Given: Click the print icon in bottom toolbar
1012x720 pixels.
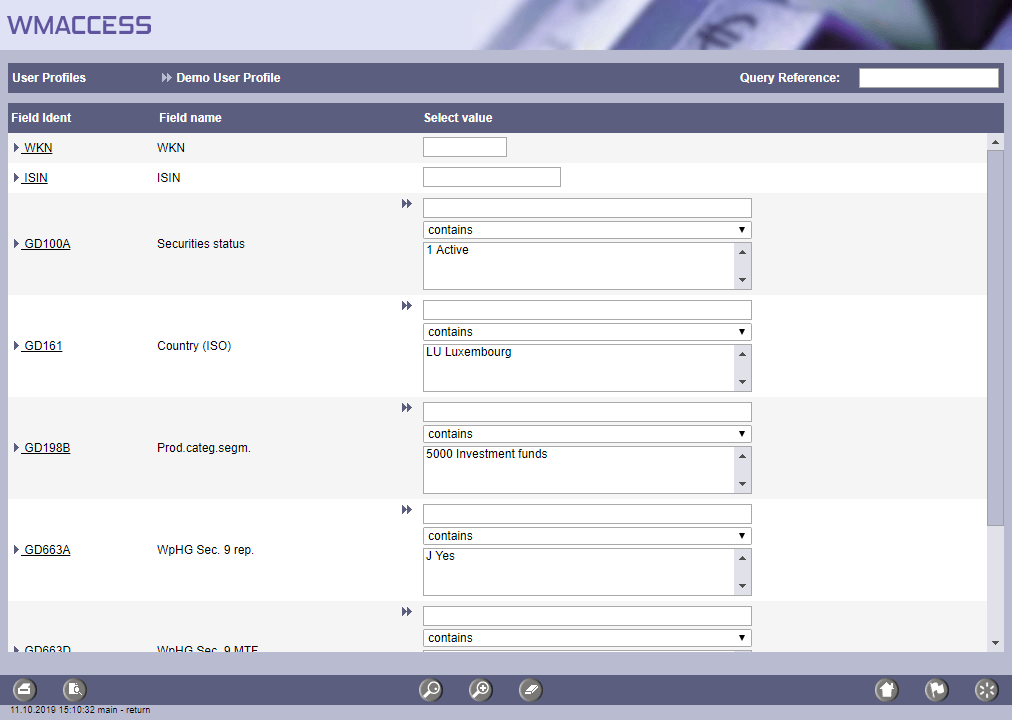Looking at the screenshot, I should (x=25, y=690).
